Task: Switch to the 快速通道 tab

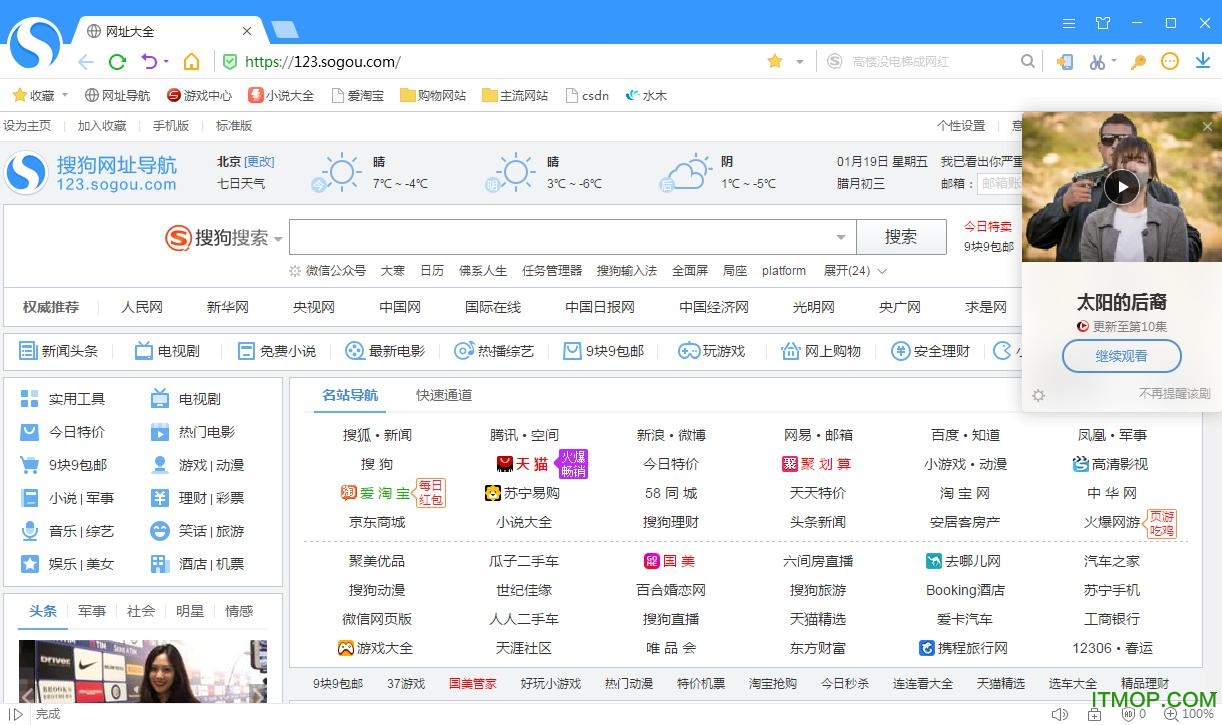Action: (443, 394)
